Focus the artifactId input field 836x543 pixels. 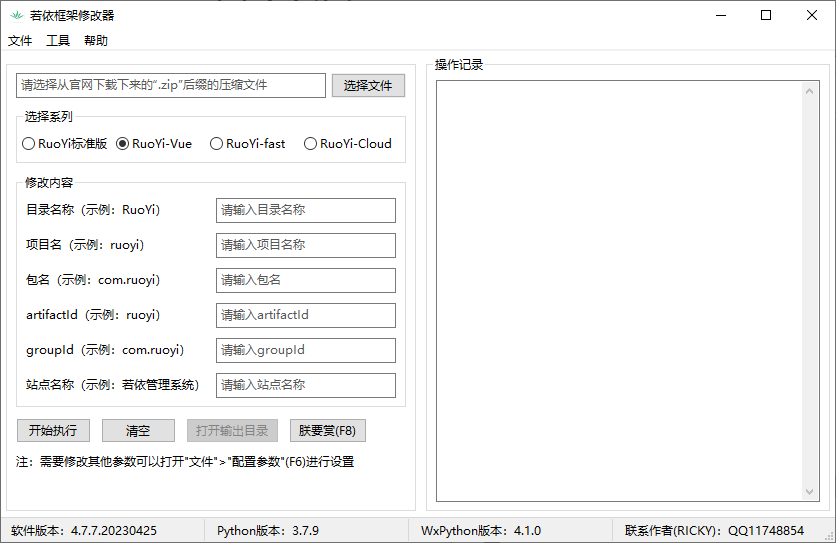click(x=306, y=315)
